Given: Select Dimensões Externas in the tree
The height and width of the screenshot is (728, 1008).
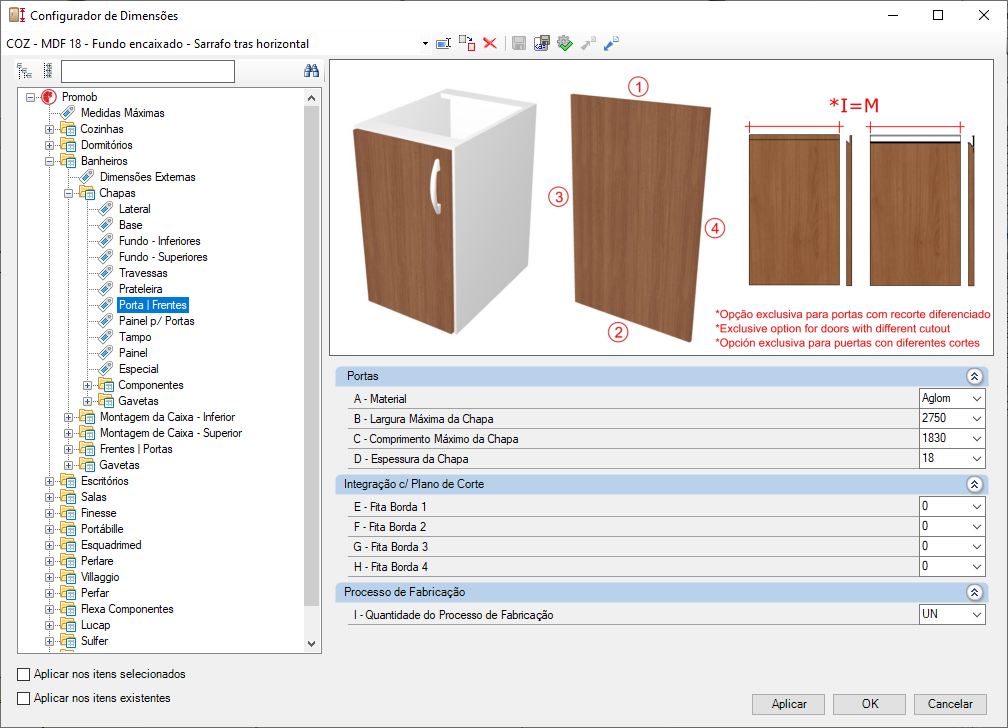Looking at the screenshot, I should [x=147, y=177].
